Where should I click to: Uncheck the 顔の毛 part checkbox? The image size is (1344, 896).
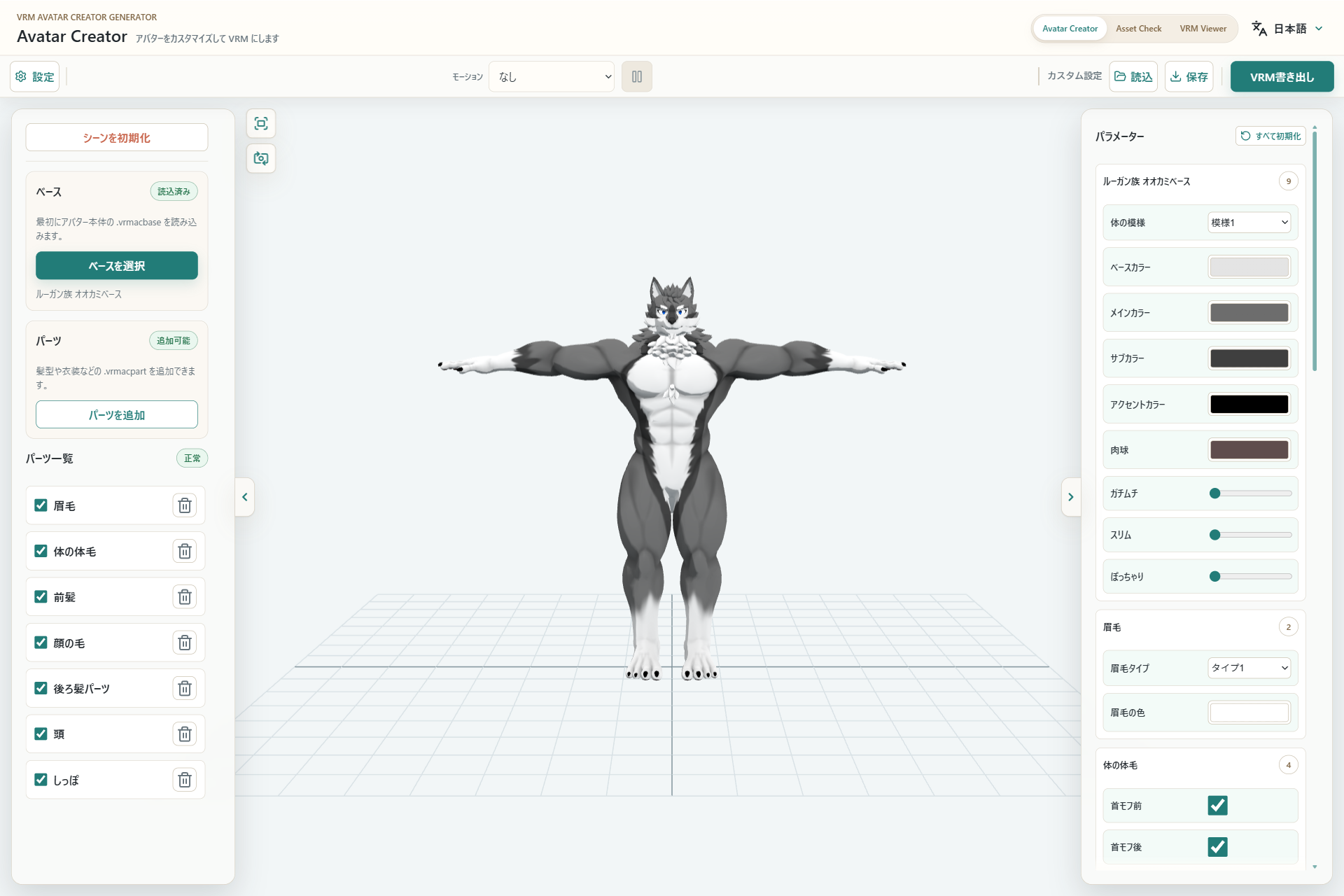point(41,643)
